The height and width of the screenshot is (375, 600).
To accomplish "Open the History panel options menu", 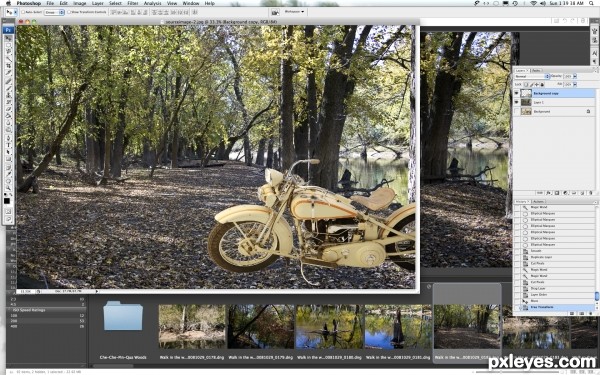I will [596, 202].
